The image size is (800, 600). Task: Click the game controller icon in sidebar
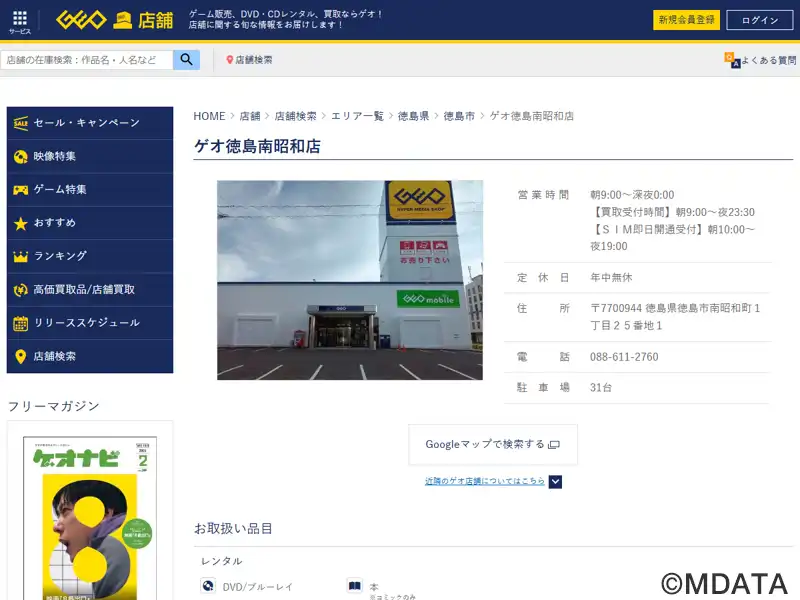pos(20,189)
